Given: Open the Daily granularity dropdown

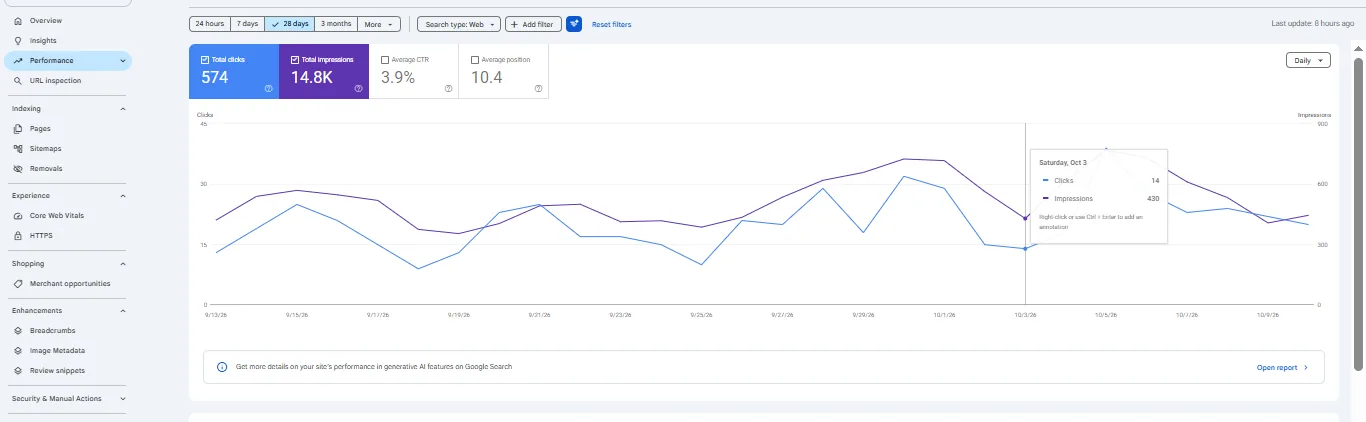Looking at the screenshot, I should tap(1308, 60).
